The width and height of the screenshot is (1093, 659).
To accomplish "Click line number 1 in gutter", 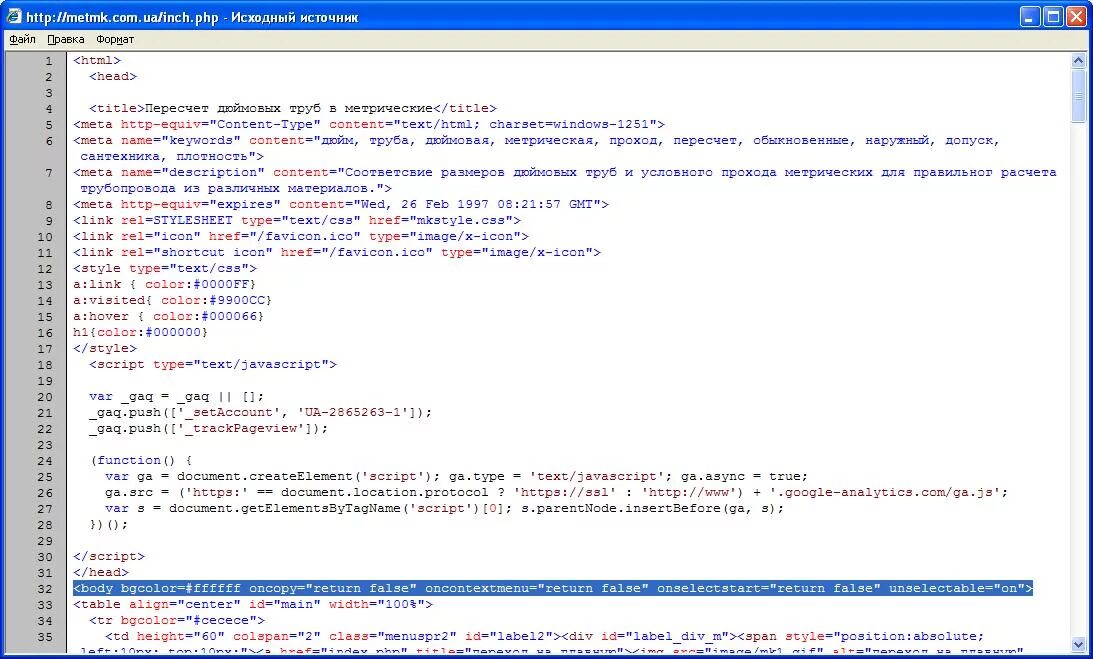I will pyautogui.click(x=49, y=61).
